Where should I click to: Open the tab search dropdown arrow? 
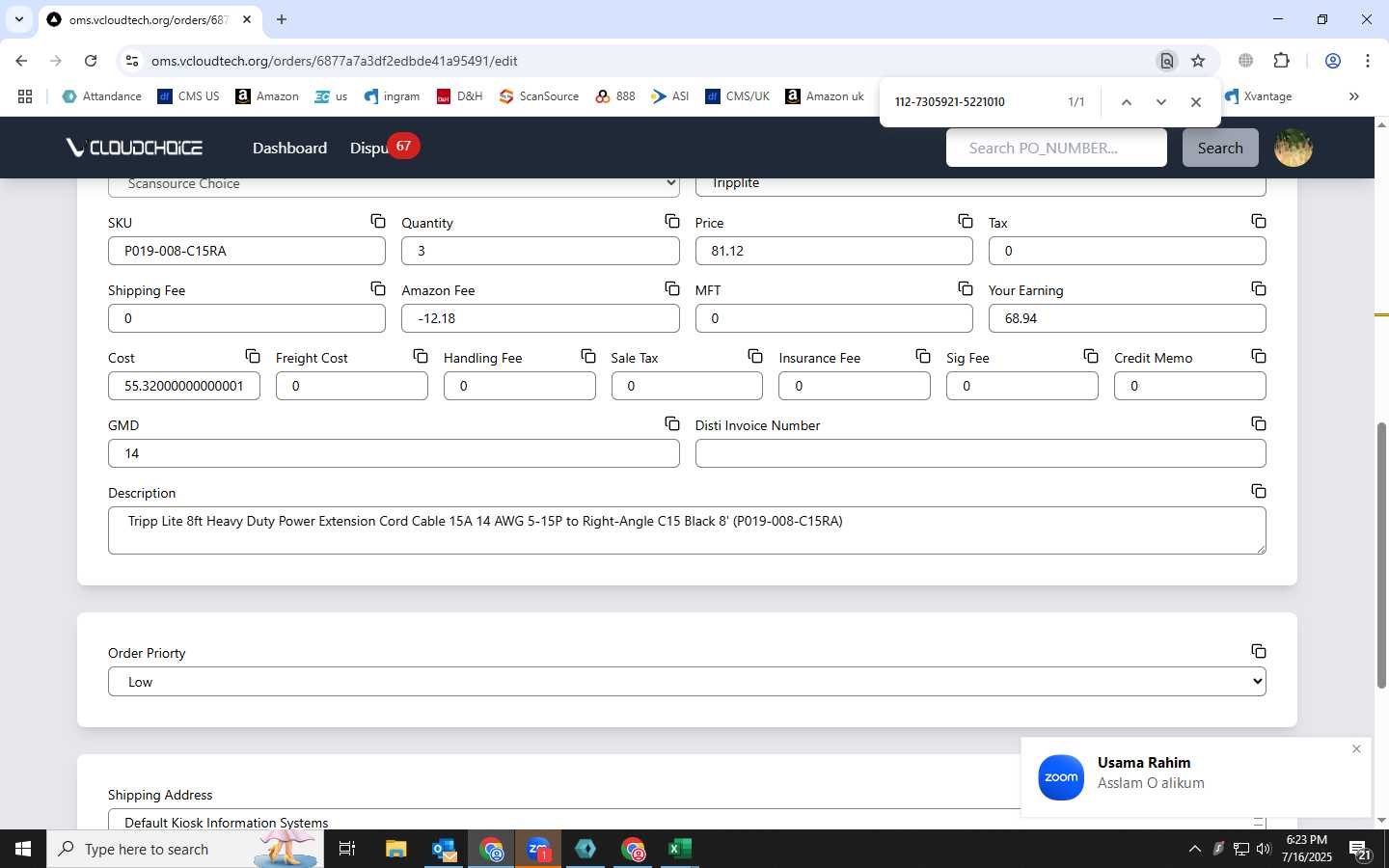click(18, 19)
